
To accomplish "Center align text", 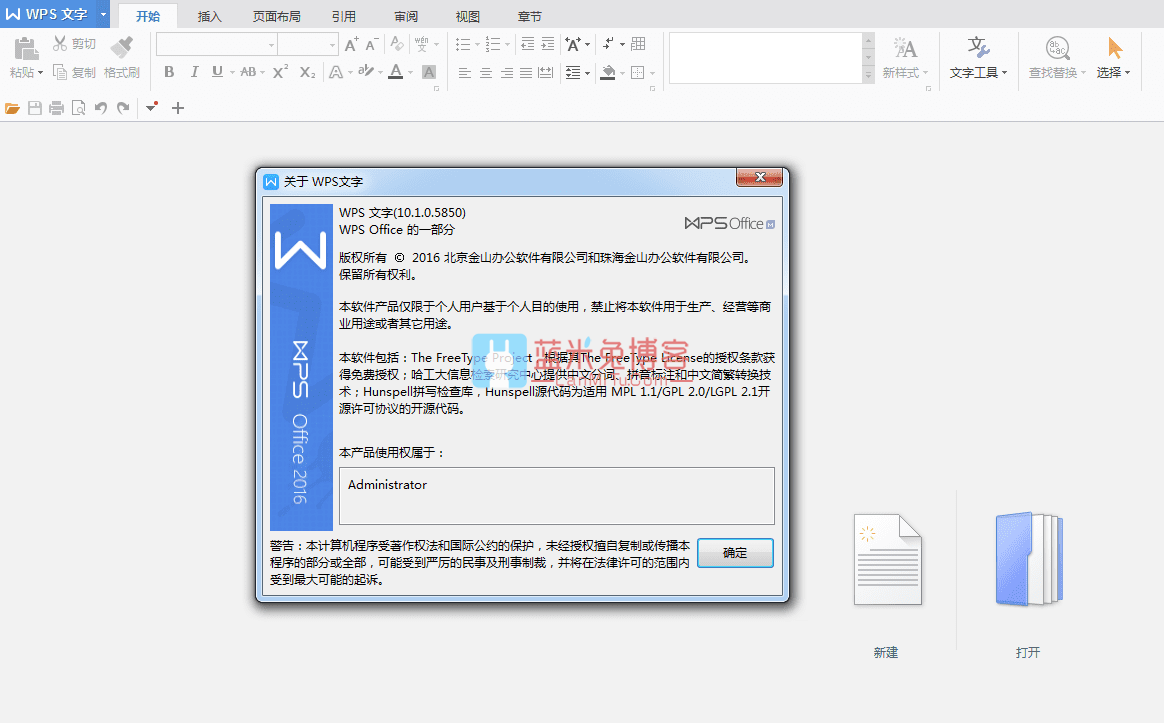I will click(x=485, y=72).
